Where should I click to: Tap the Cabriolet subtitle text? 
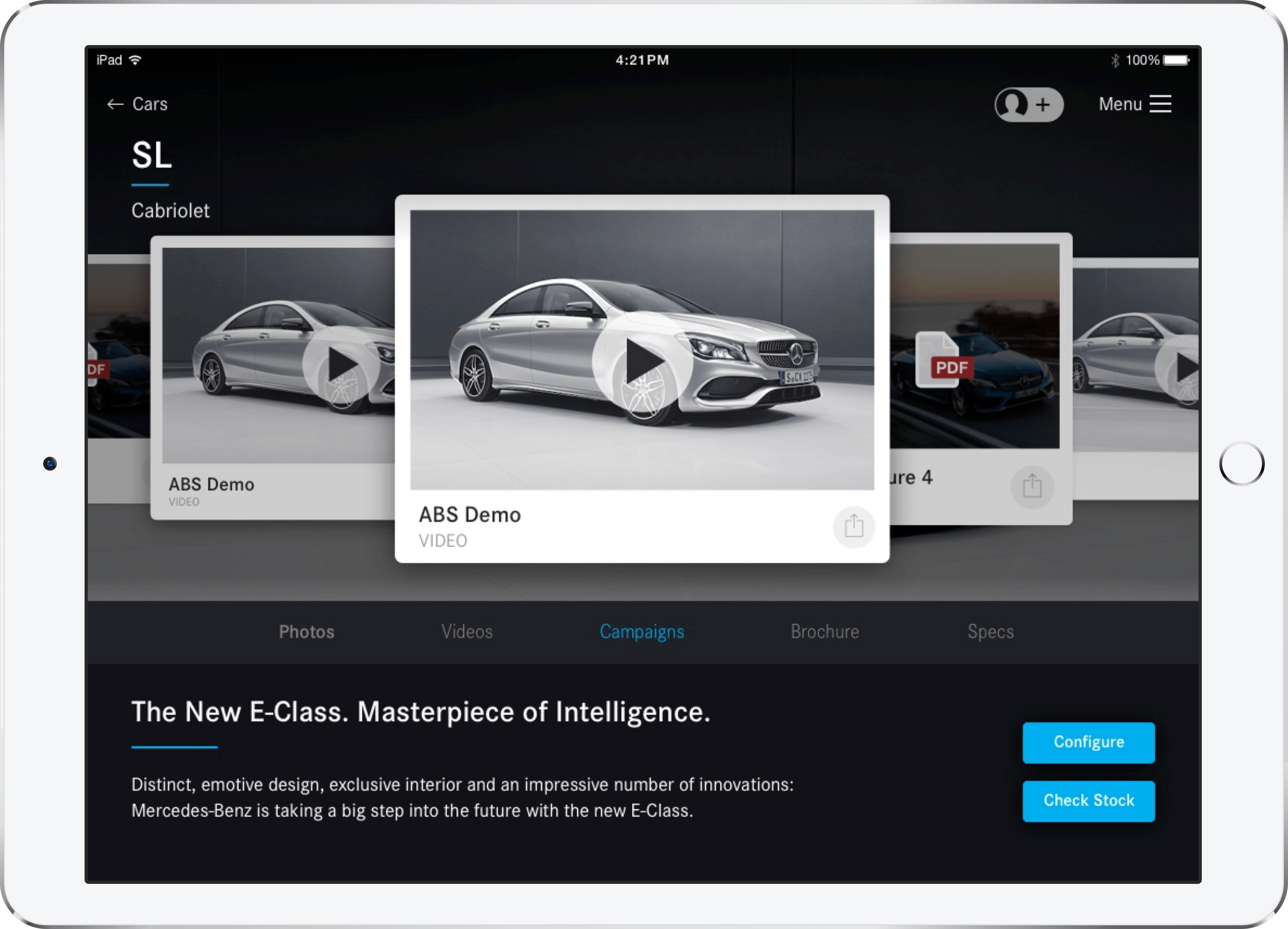(x=170, y=211)
